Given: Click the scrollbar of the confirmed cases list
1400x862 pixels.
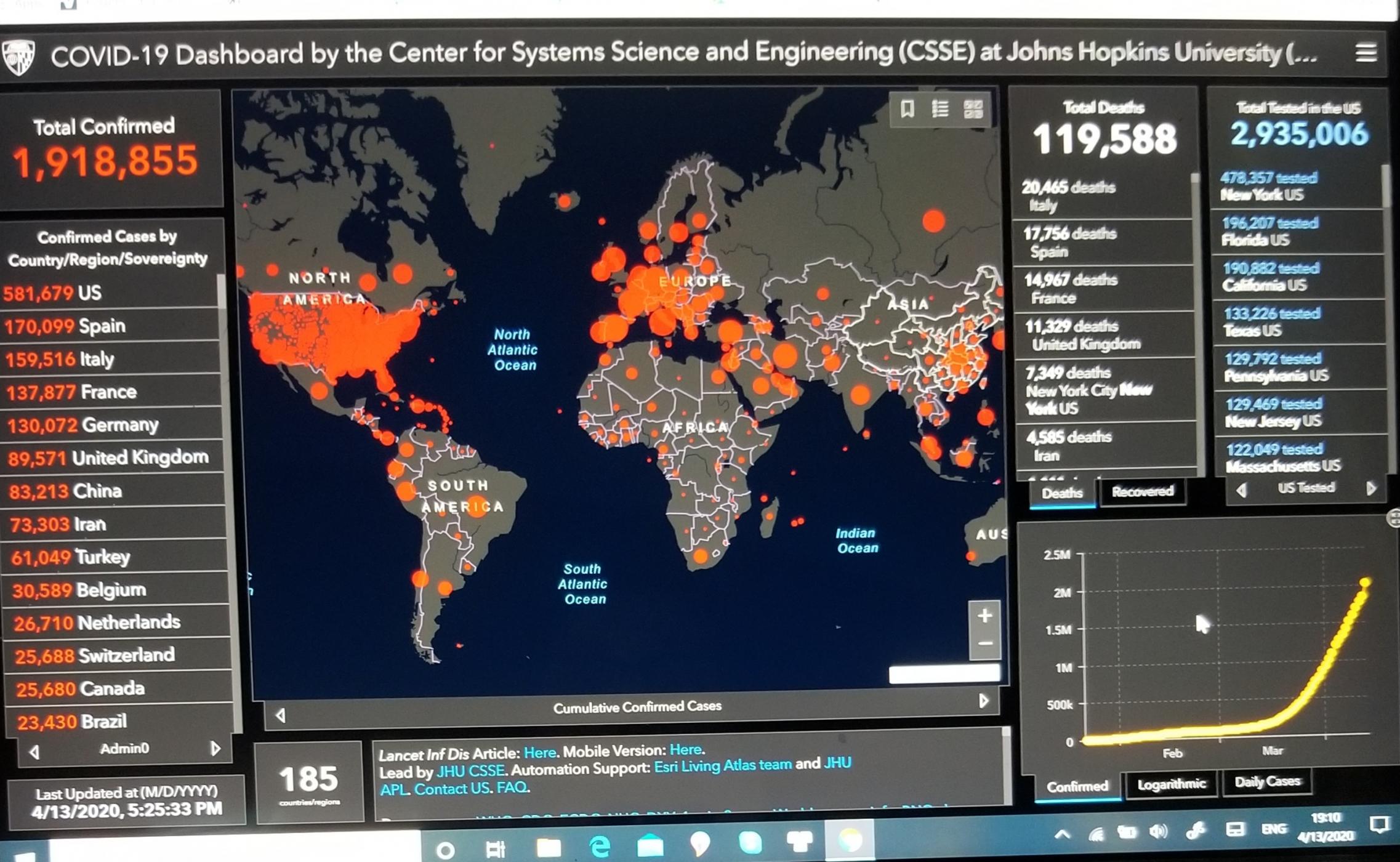Looking at the screenshot, I should pos(222,291).
